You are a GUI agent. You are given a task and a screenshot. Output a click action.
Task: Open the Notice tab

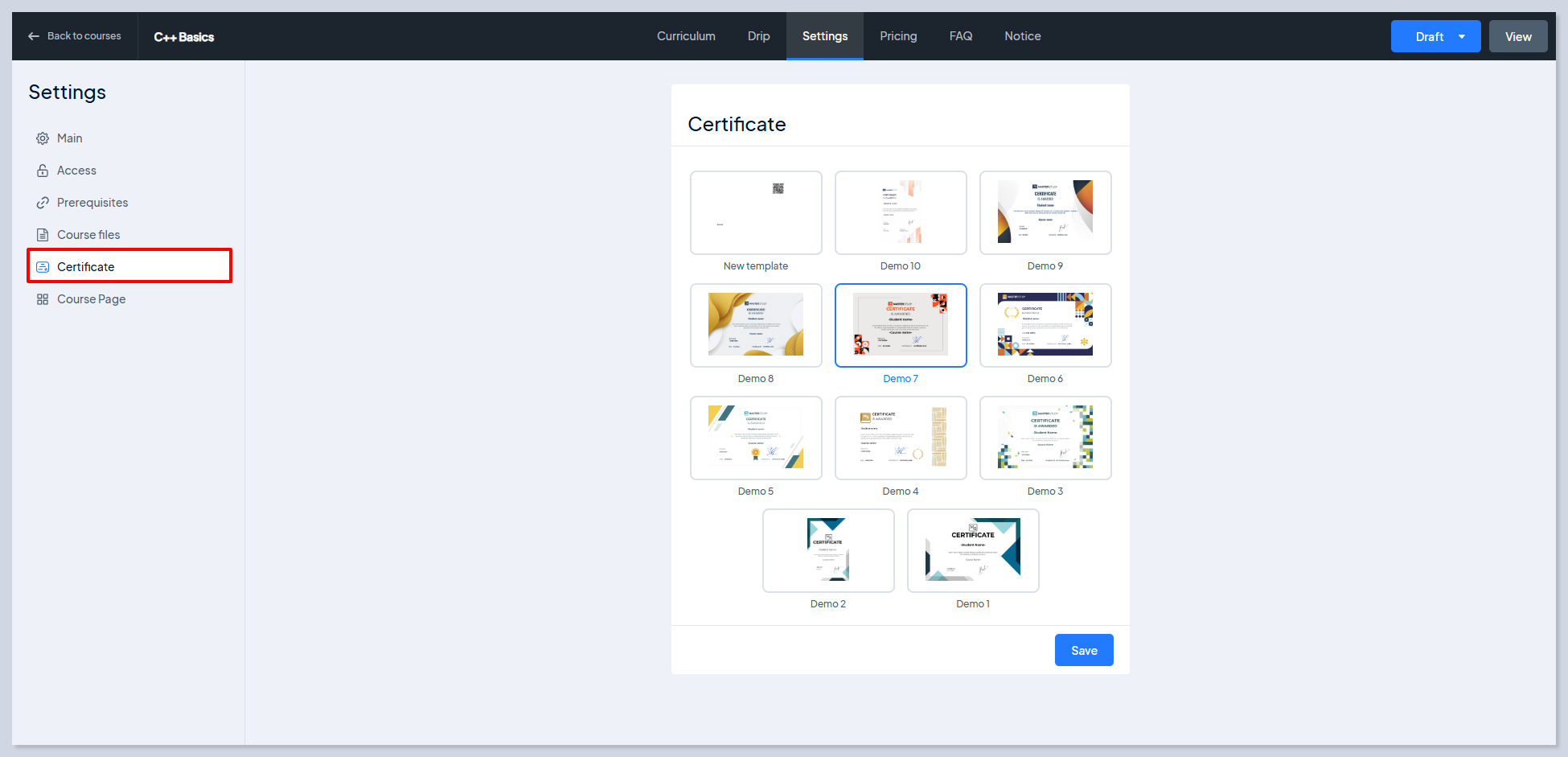click(x=1022, y=36)
